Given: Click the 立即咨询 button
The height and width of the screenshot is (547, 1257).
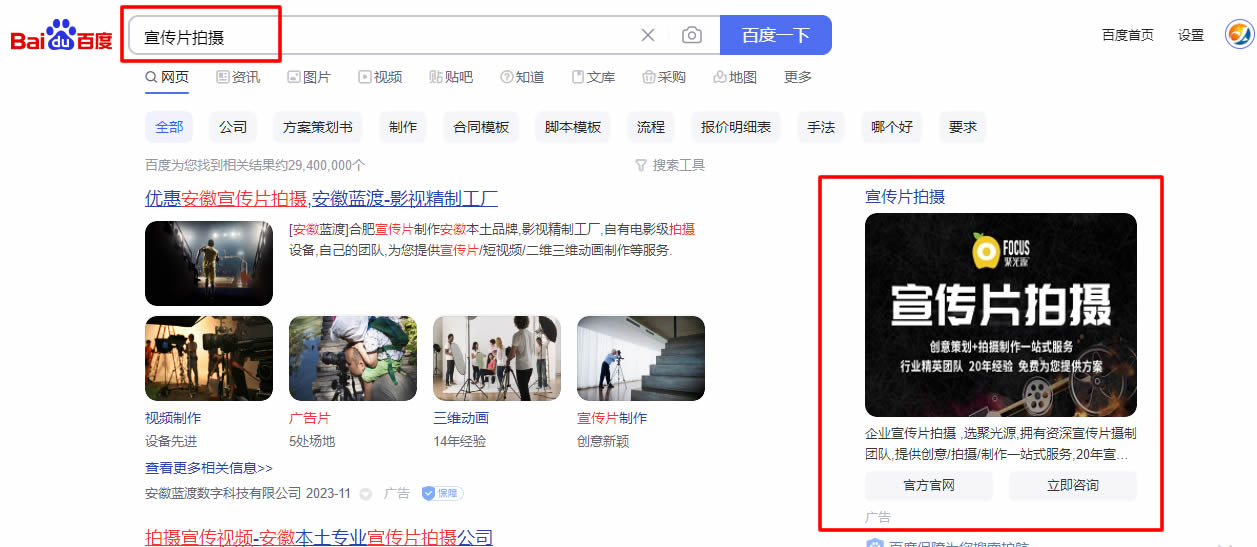Looking at the screenshot, I should pos(1072,486).
